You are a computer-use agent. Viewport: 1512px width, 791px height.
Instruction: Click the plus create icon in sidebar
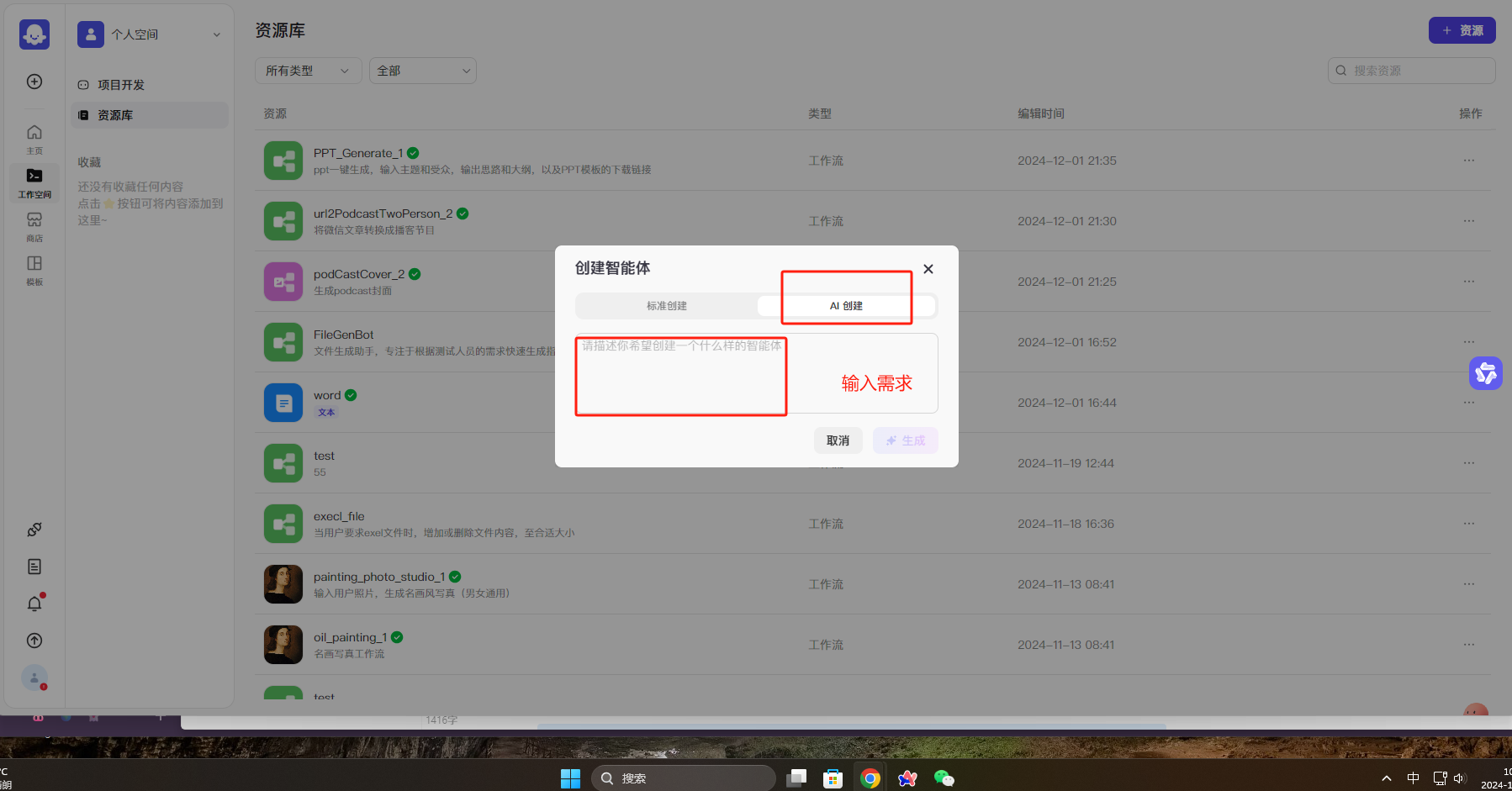pos(34,82)
